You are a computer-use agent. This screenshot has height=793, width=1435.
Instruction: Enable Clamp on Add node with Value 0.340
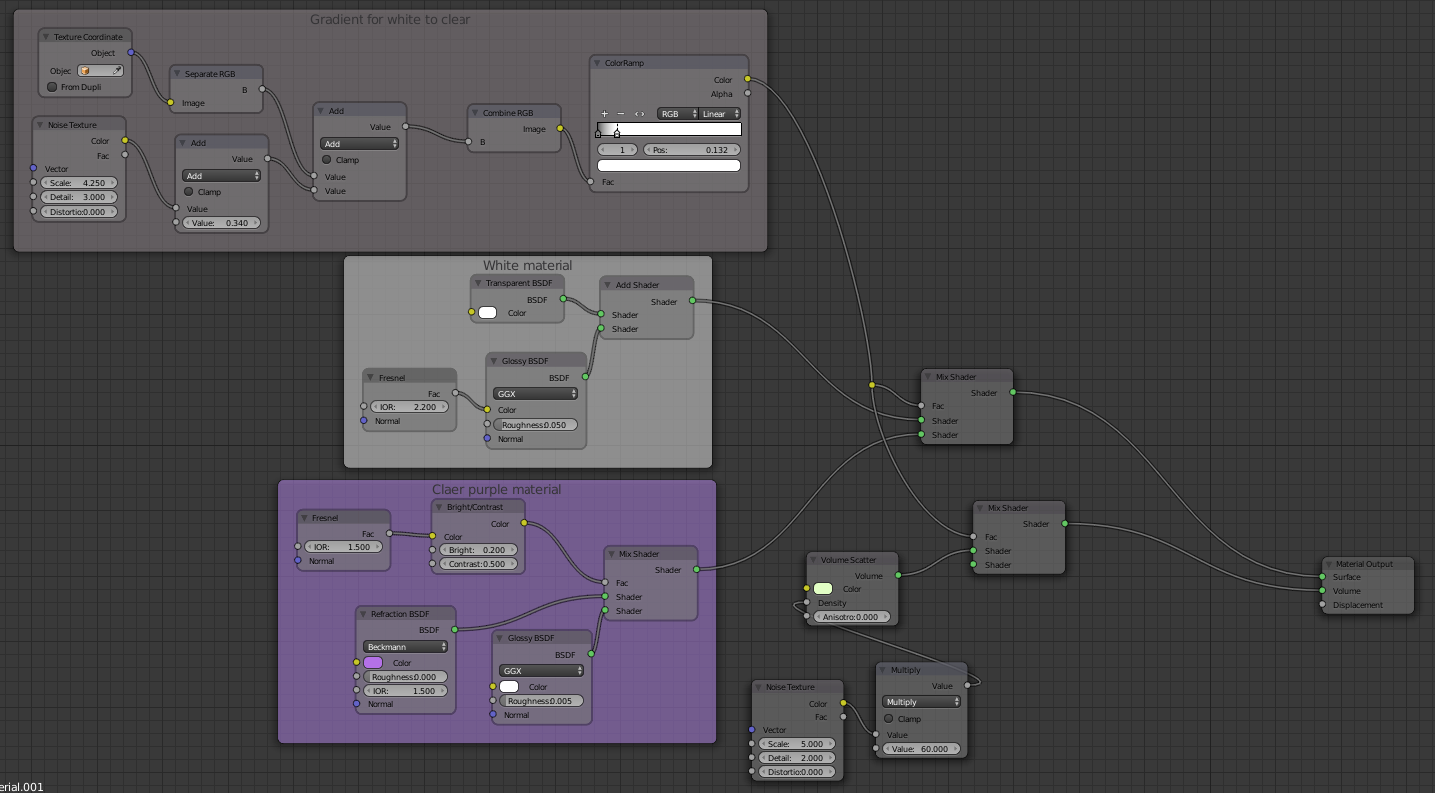click(x=188, y=192)
